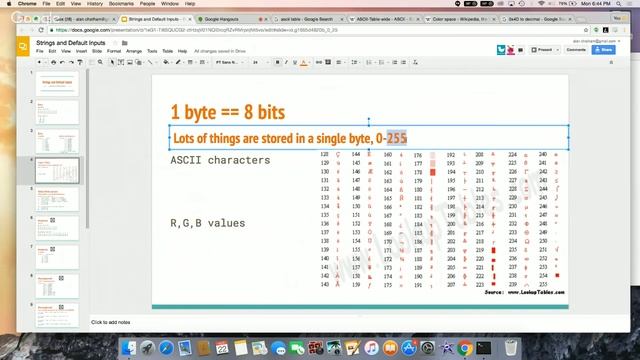Click the 'R,G,B values' text

[208, 223]
